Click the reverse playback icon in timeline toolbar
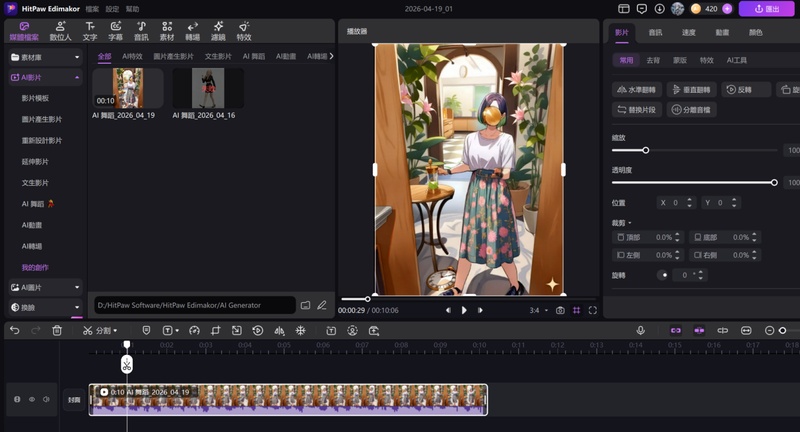The image size is (800, 432). (258, 331)
